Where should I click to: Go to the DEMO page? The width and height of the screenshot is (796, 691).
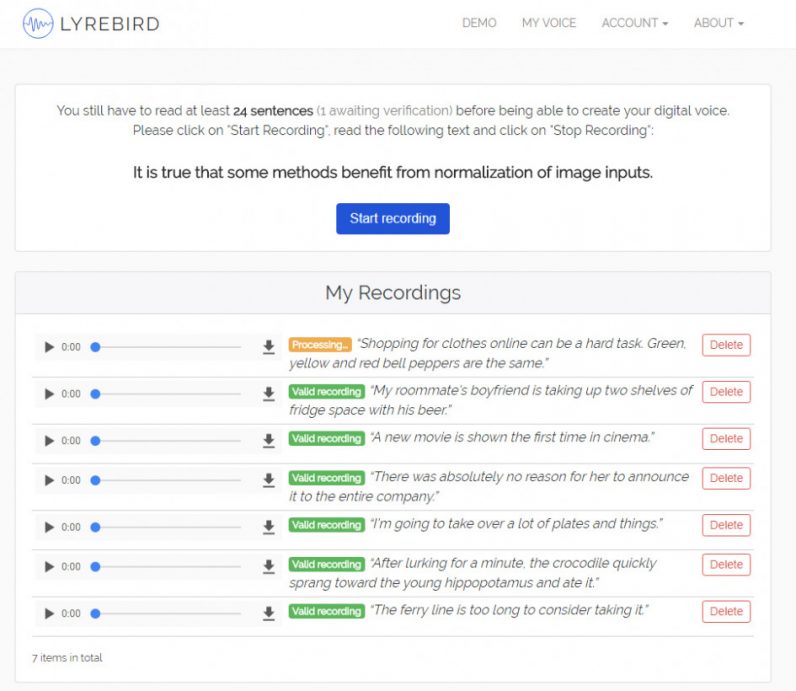pos(479,23)
